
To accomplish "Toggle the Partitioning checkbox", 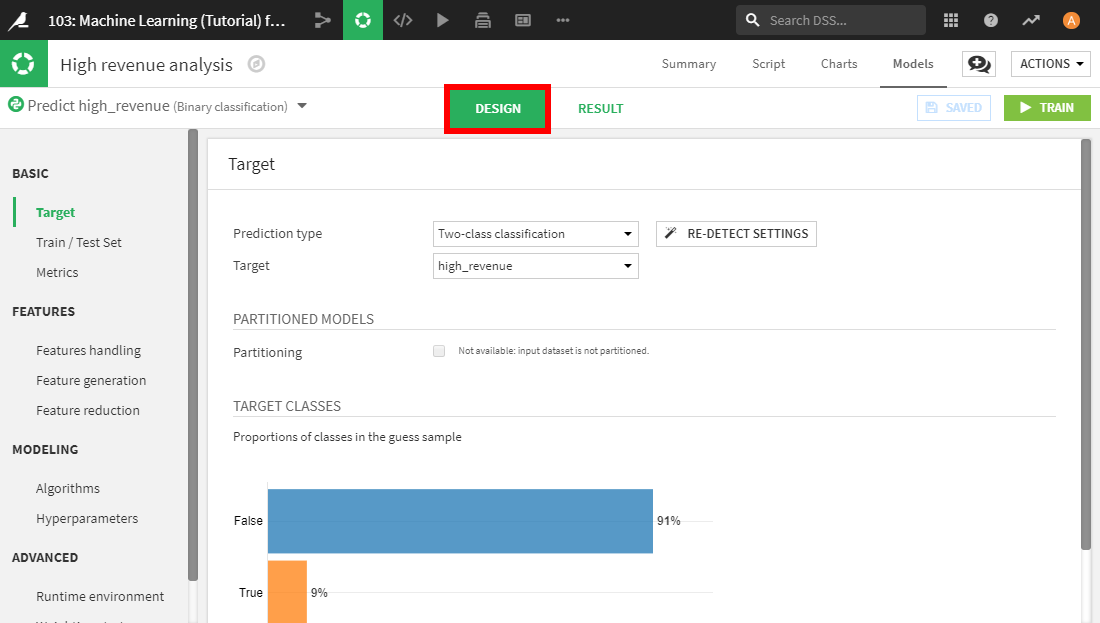I will pyautogui.click(x=439, y=351).
